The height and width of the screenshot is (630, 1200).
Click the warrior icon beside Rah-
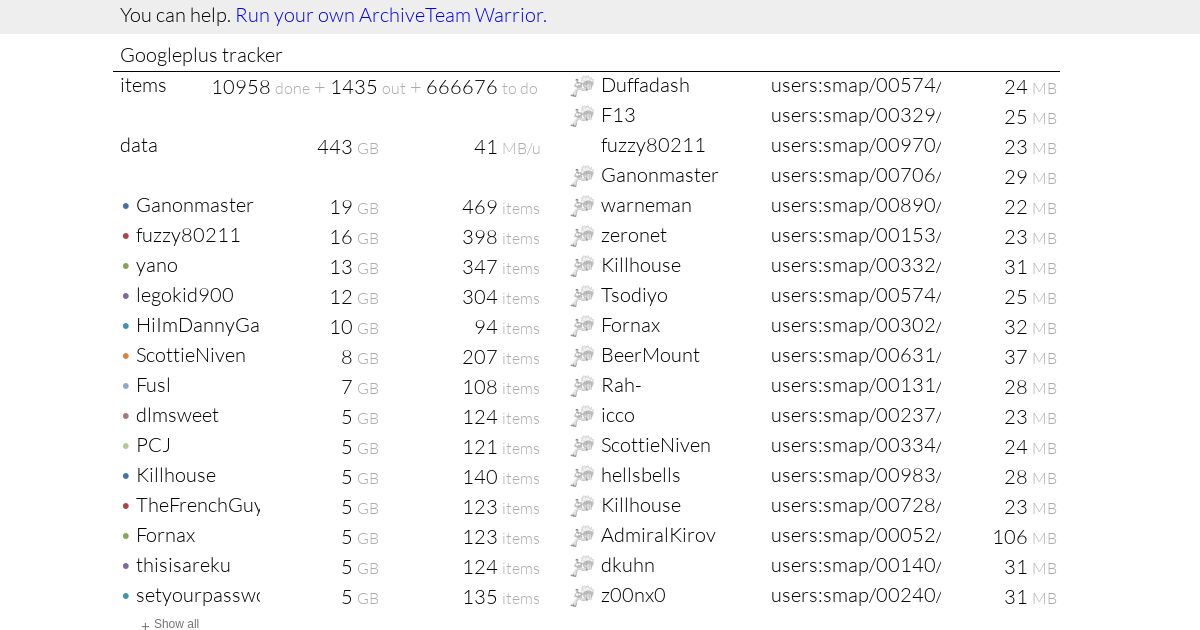[583, 387]
